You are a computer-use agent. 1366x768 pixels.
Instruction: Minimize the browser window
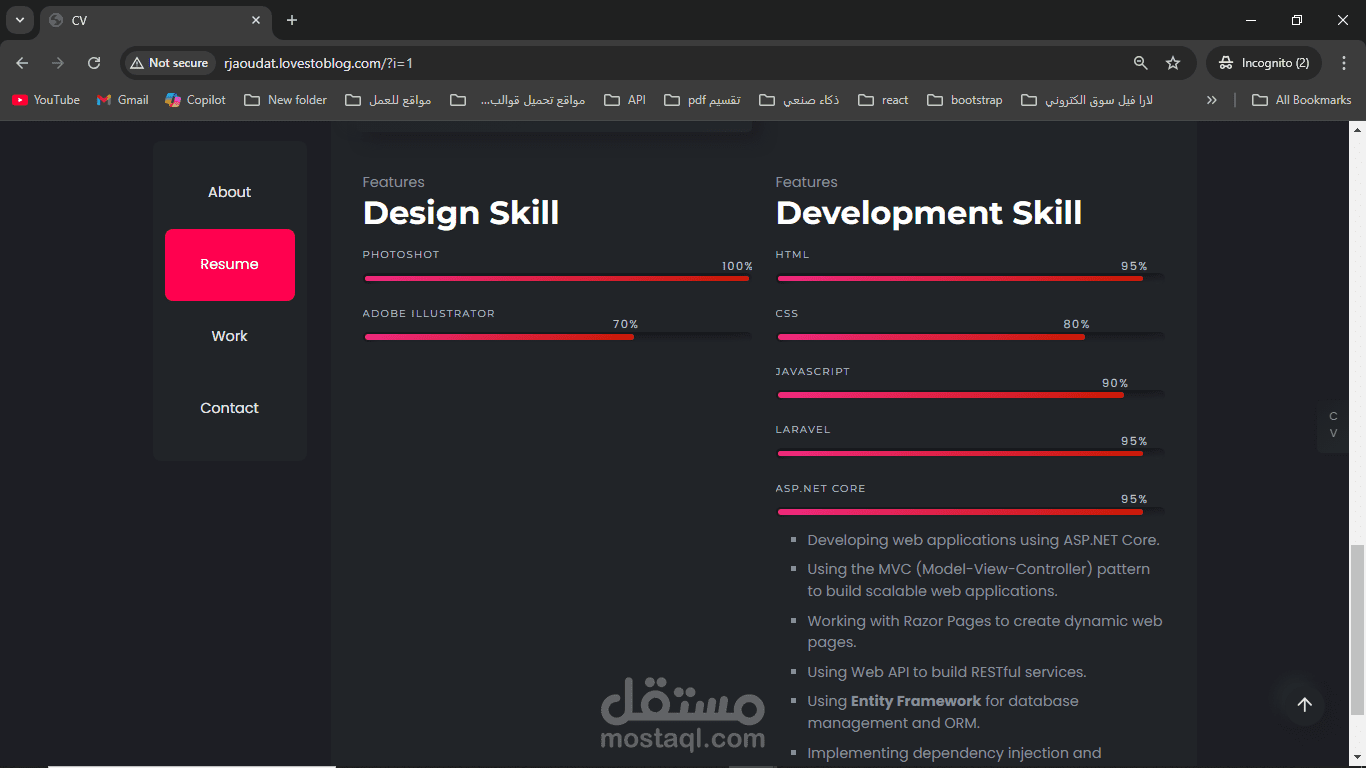[1251, 20]
